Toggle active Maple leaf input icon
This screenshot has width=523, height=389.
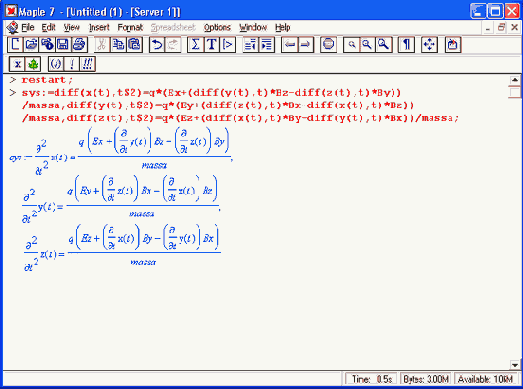[33, 64]
